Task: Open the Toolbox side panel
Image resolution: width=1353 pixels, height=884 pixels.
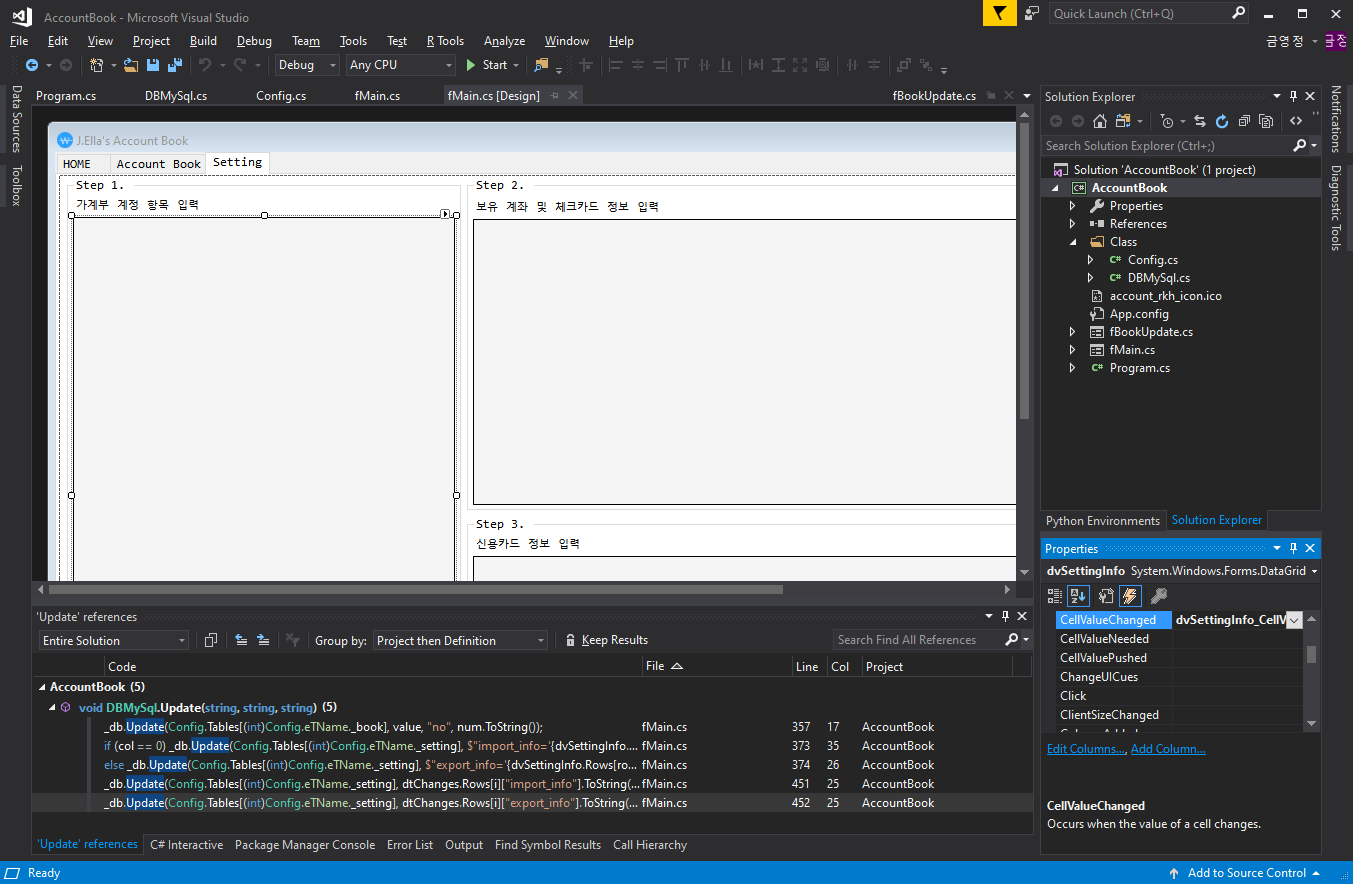Action: click(x=16, y=185)
